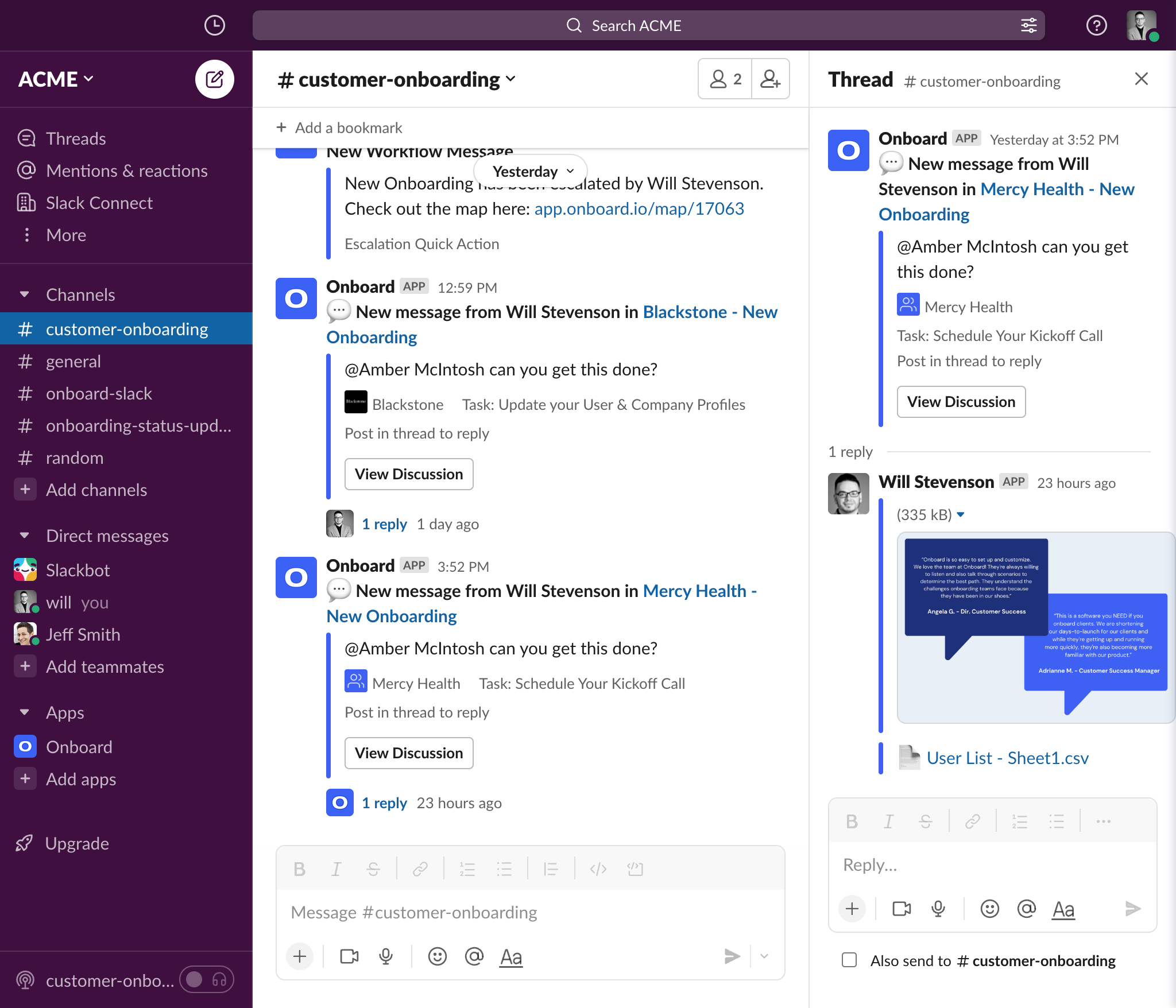Open the help question mark icon

[x=1096, y=25]
